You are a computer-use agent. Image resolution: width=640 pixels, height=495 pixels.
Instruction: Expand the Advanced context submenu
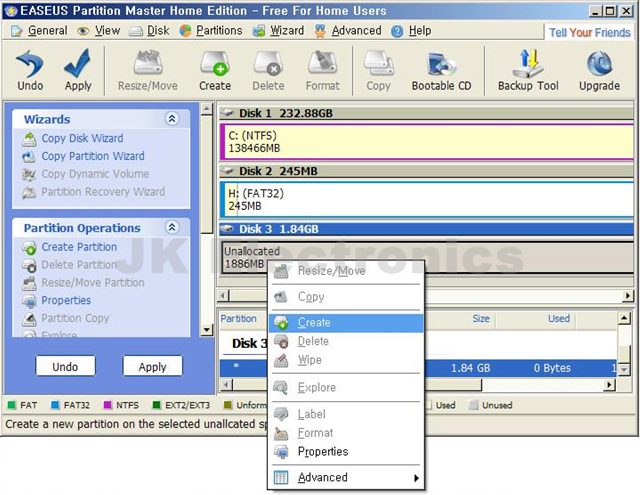tap(346, 477)
